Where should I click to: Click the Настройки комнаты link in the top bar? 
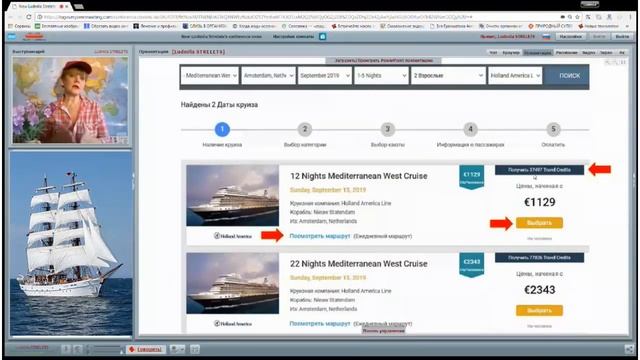[293, 36]
